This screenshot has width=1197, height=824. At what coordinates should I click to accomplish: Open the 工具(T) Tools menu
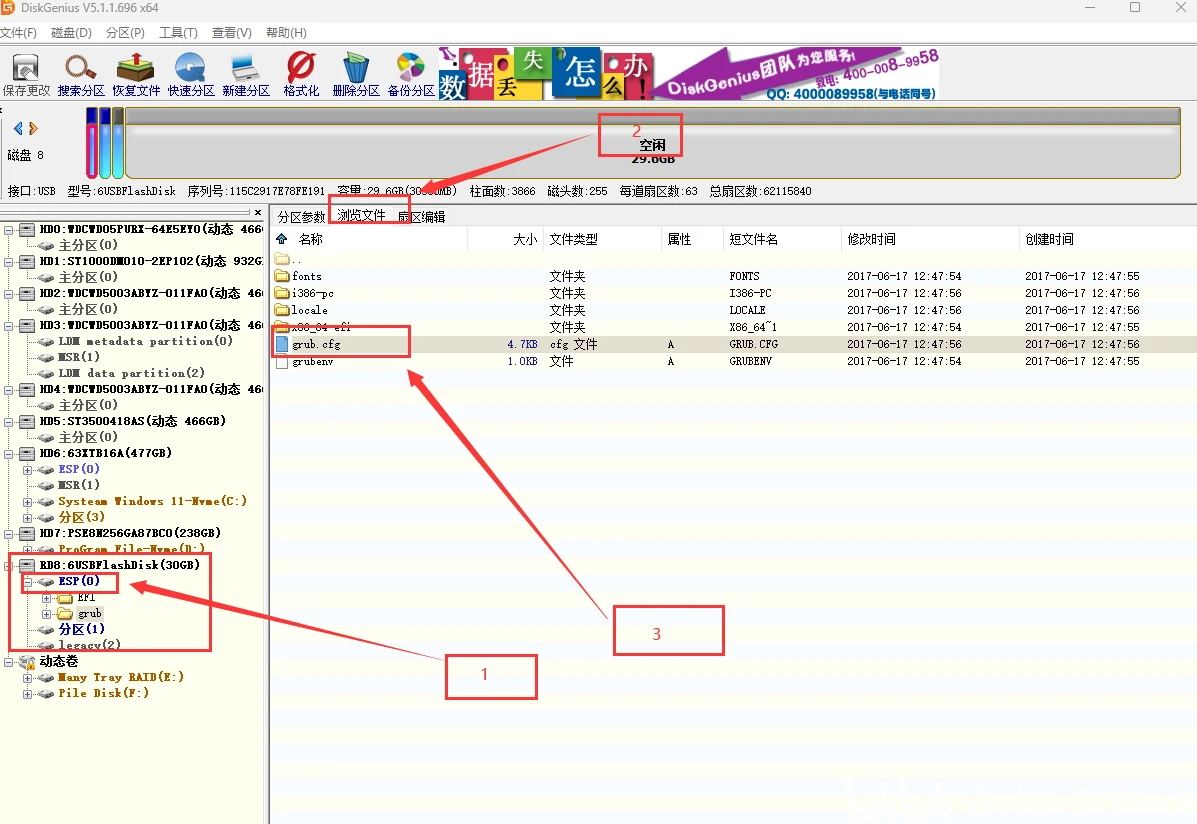178,33
